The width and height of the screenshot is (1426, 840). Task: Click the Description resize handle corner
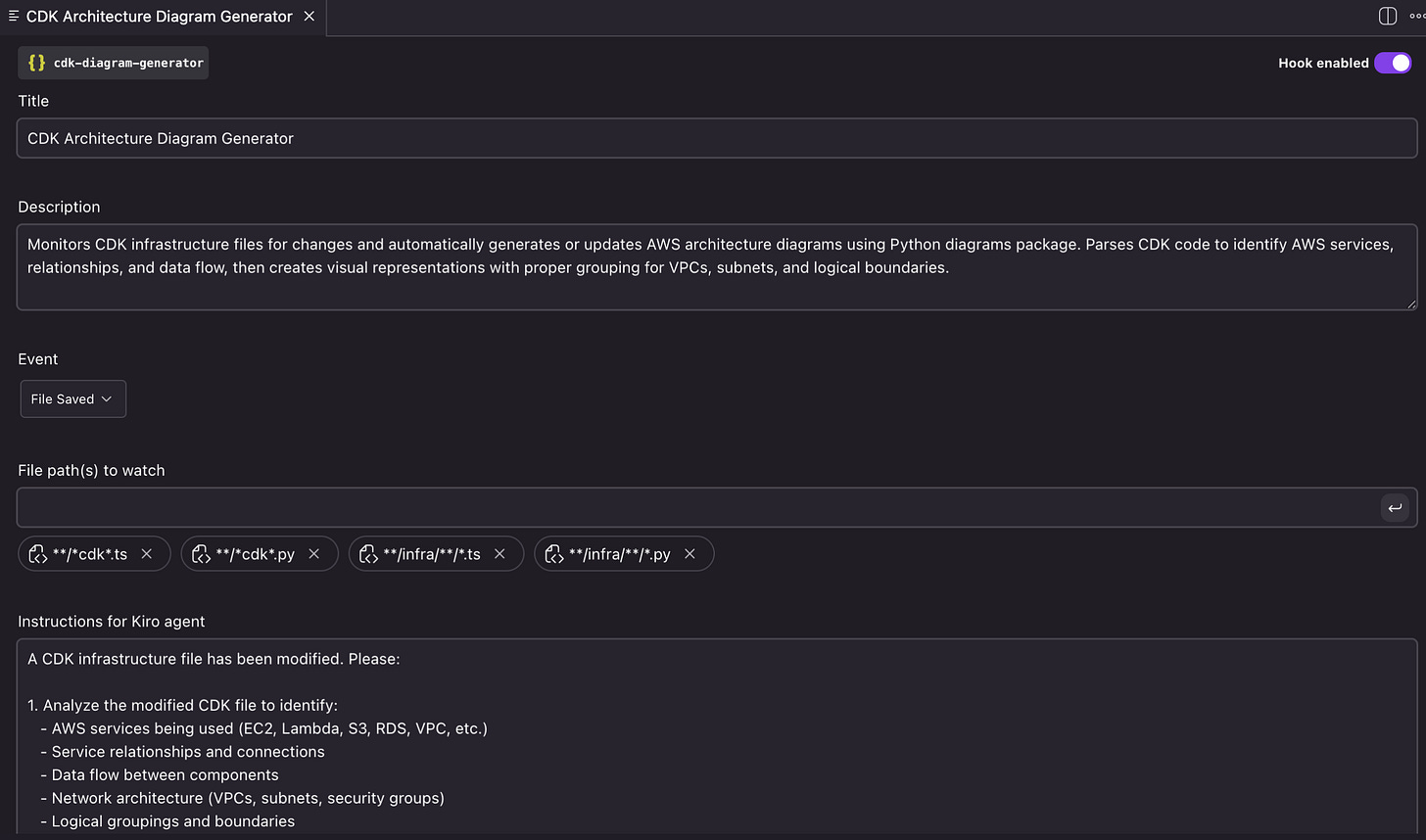tap(1411, 304)
